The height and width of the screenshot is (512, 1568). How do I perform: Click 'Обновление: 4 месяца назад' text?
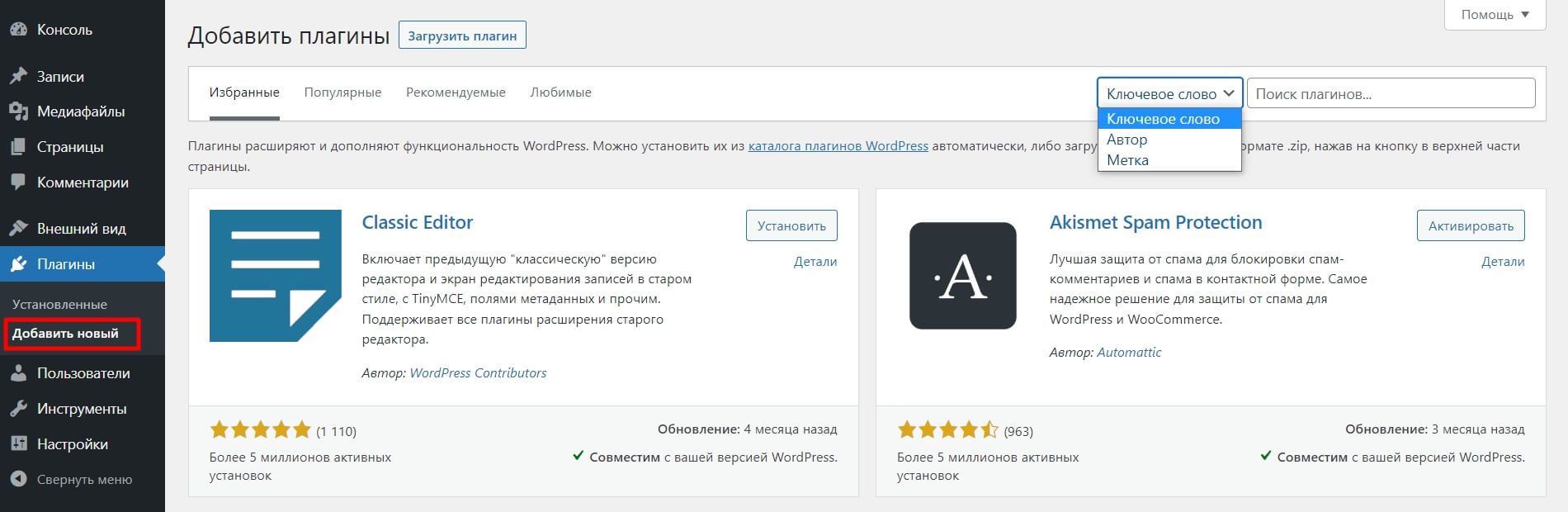click(x=747, y=429)
